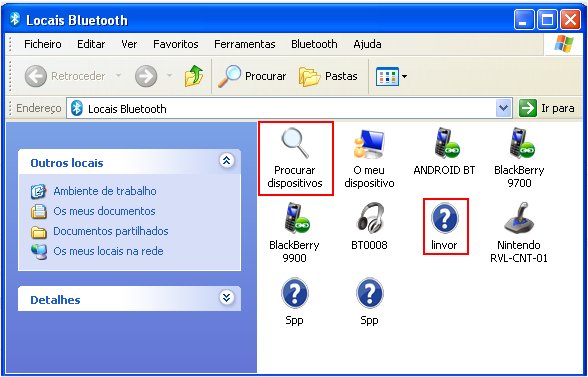Viewport: 588px width, 377px height.
Task: Click the BT0008 label text
Action: (369, 245)
